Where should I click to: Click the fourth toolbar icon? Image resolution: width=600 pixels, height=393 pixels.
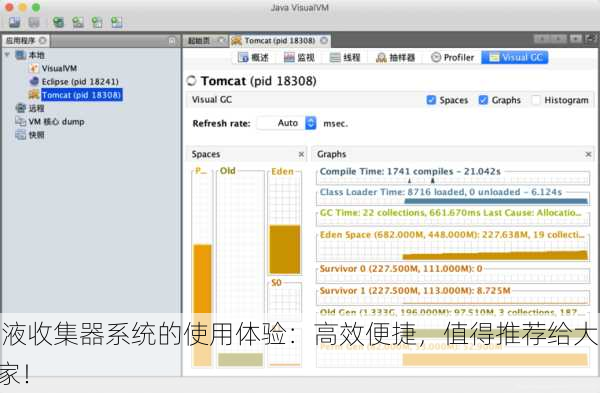[78, 22]
